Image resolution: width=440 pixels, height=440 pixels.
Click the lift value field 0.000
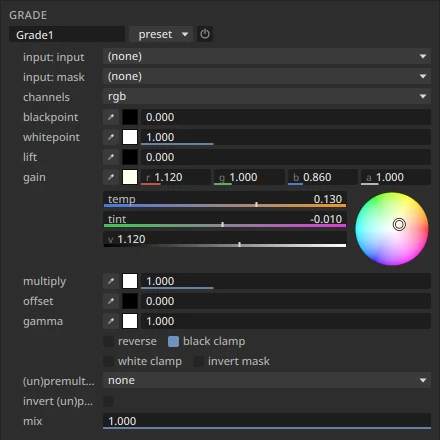(286, 157)
